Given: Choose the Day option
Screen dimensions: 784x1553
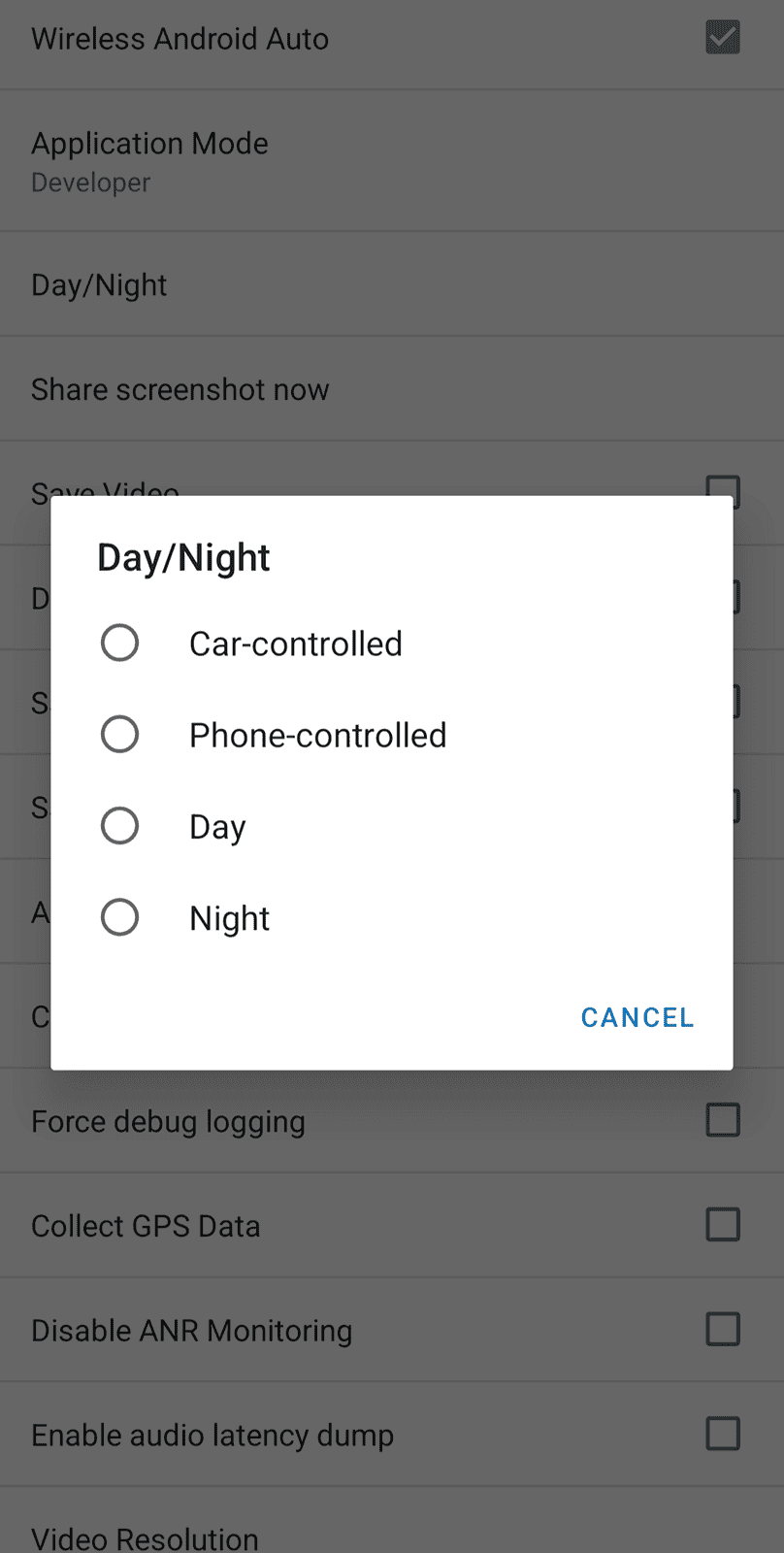Looking at the screenshot, I should coord(119,825).
